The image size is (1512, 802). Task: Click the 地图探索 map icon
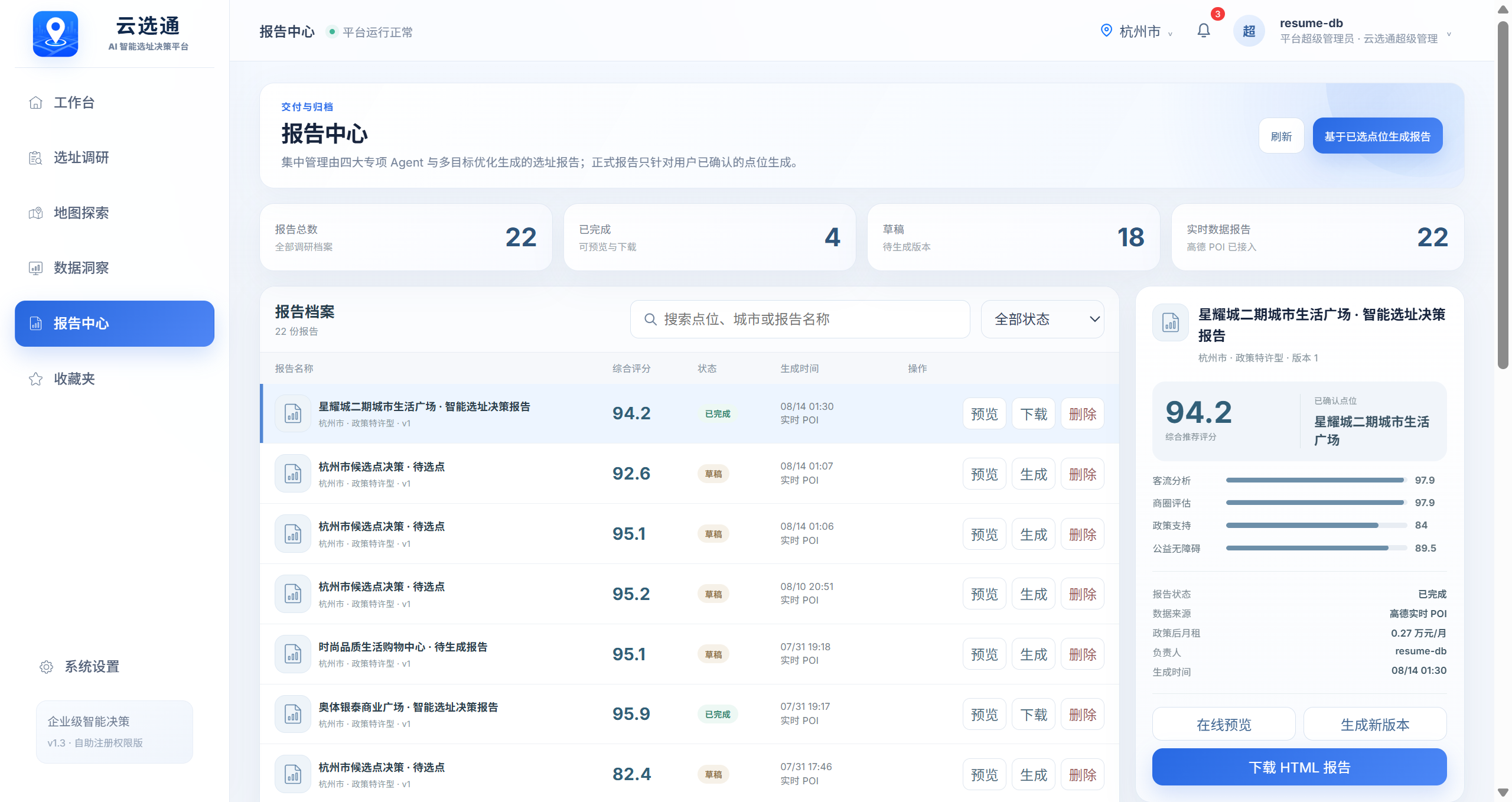[x=35, y=213]
